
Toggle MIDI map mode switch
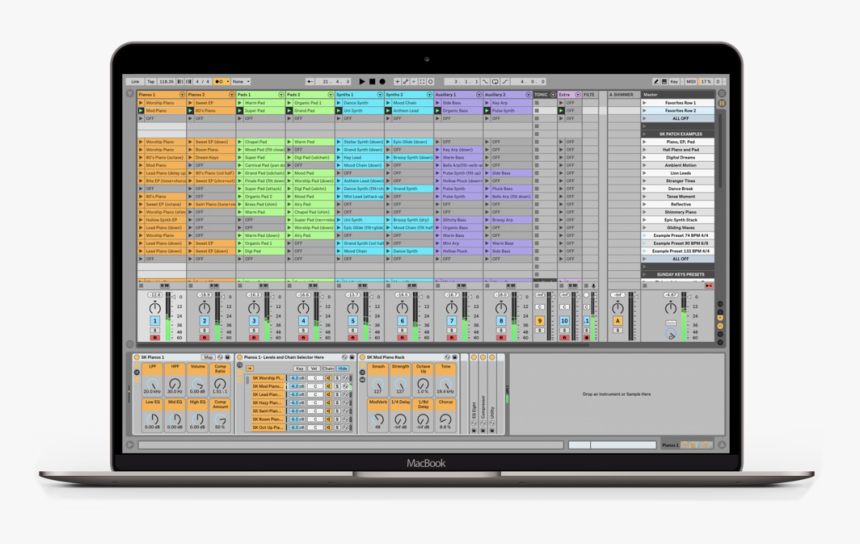(x=691, y=81)
